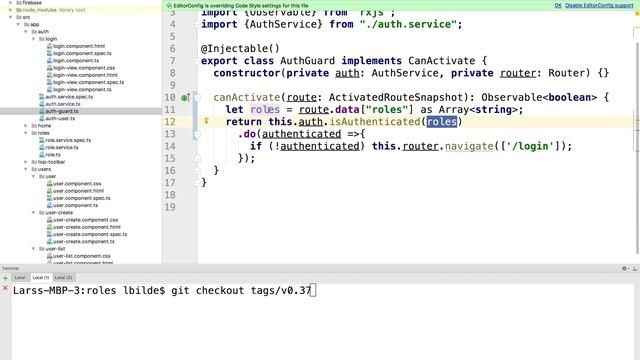
Task: Expand the top-toolbar folder
Action: [x=26, y=162]
